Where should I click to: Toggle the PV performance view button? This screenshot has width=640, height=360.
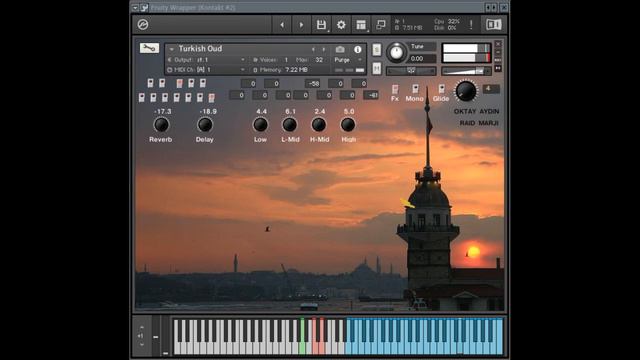[498, 69]
